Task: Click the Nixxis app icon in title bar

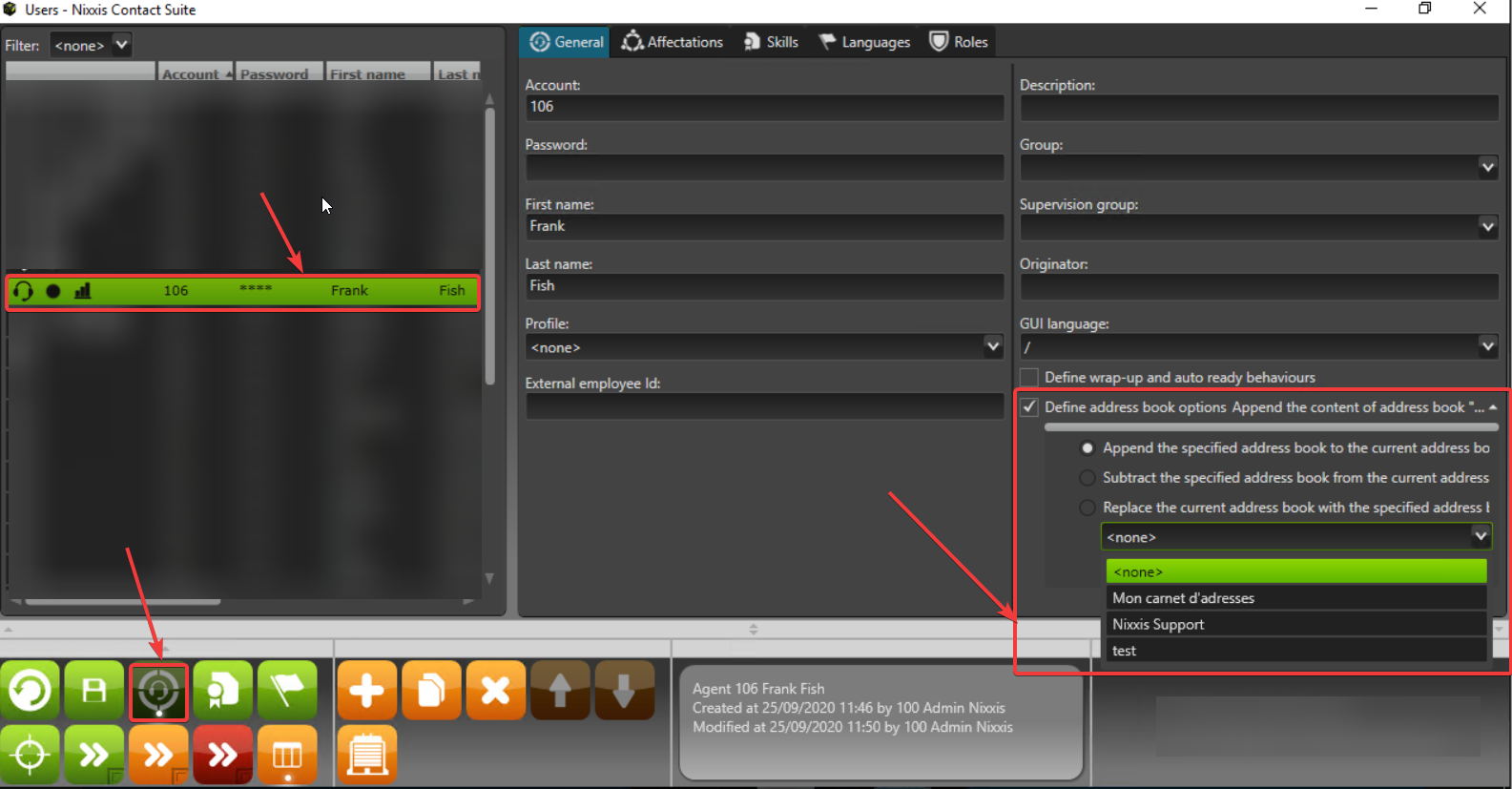Action: (x=10, y=10)
